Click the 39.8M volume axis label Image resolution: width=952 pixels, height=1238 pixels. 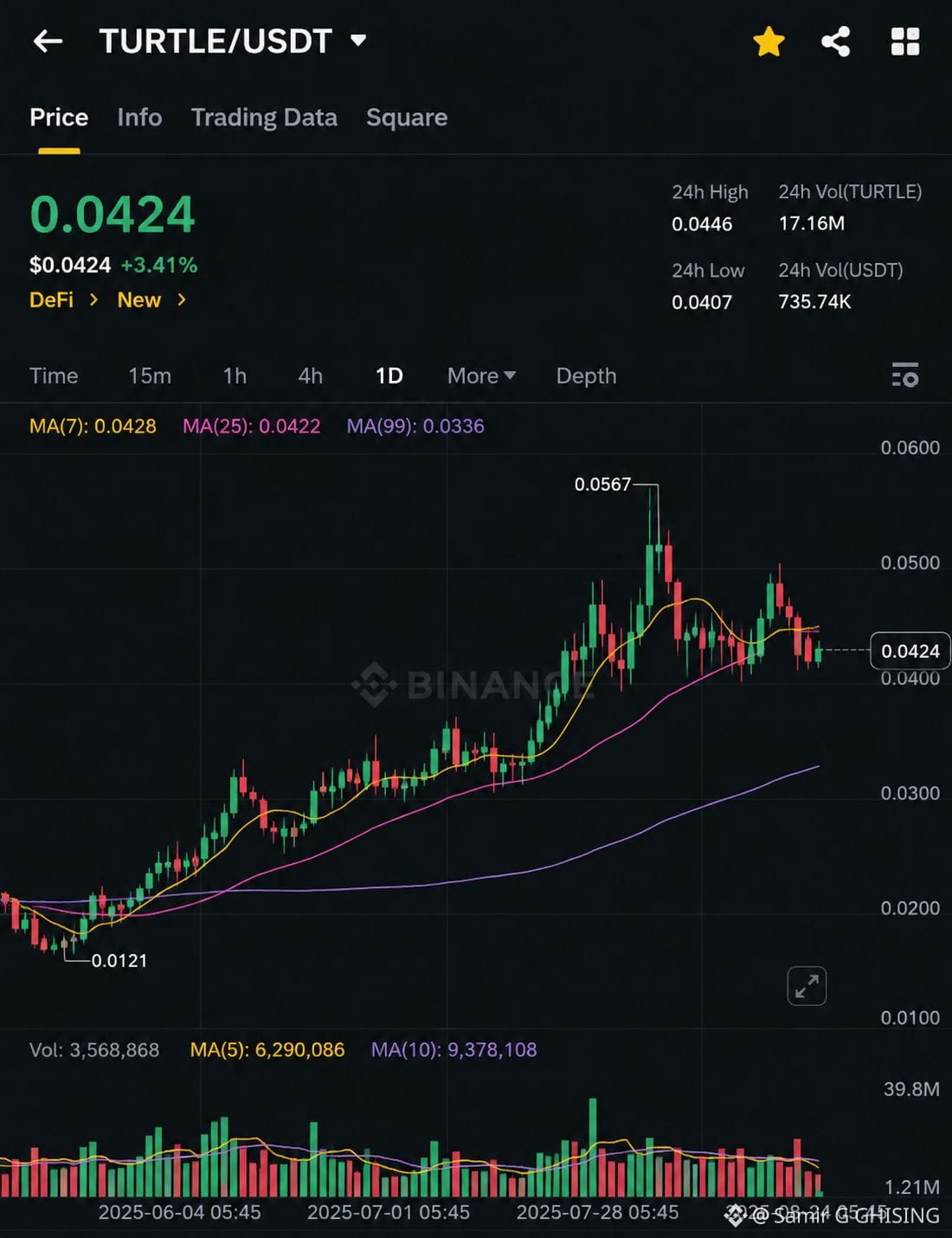911,1089
